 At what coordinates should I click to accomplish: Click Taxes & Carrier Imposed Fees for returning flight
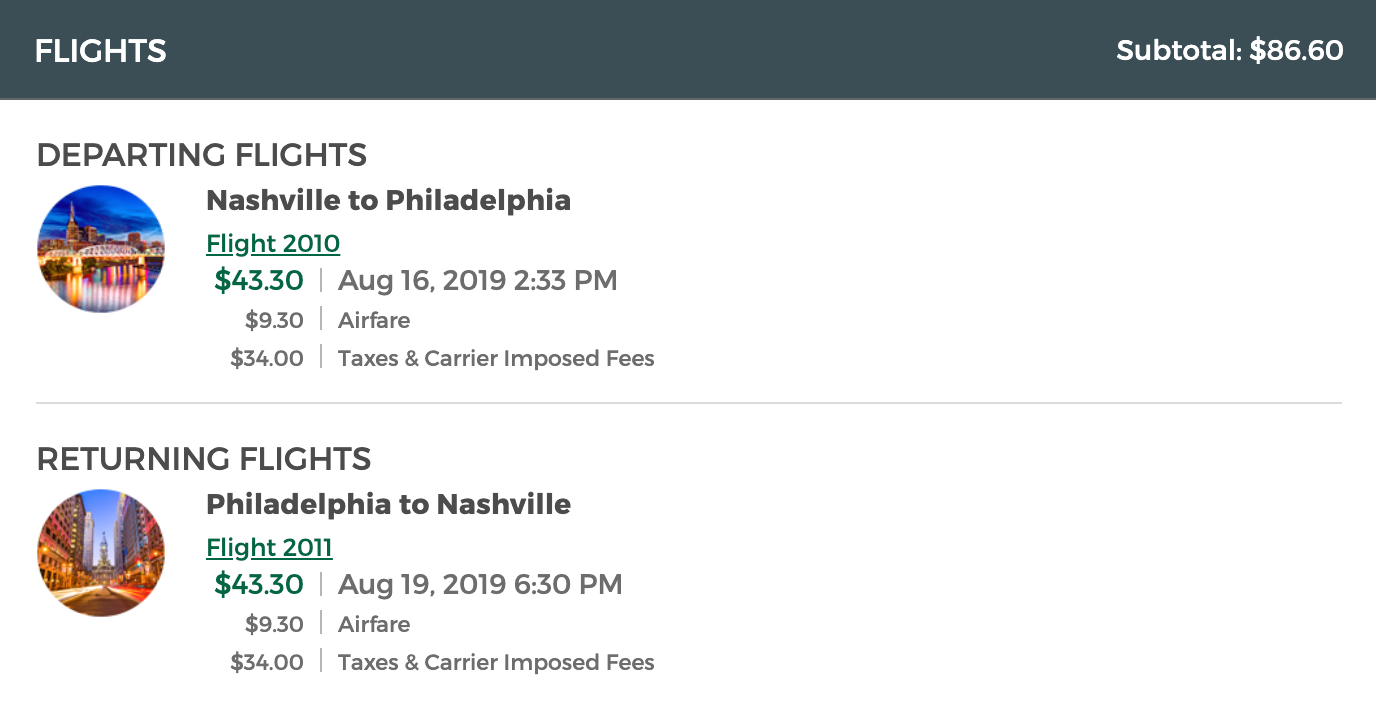[x=496, y=662]
